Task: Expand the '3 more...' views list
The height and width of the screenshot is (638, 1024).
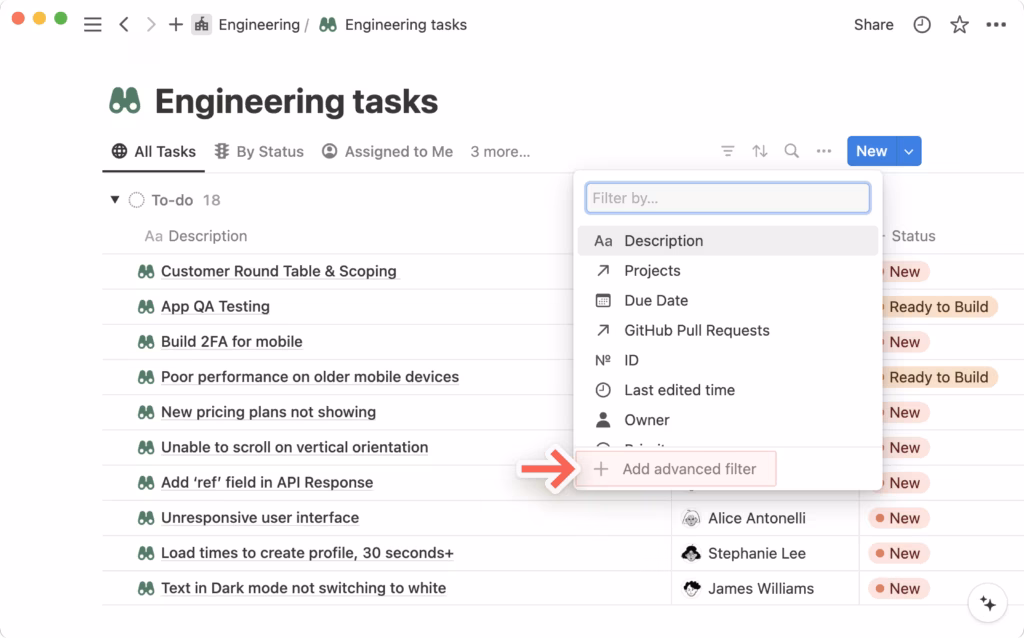Action: (x=500, y=152)
